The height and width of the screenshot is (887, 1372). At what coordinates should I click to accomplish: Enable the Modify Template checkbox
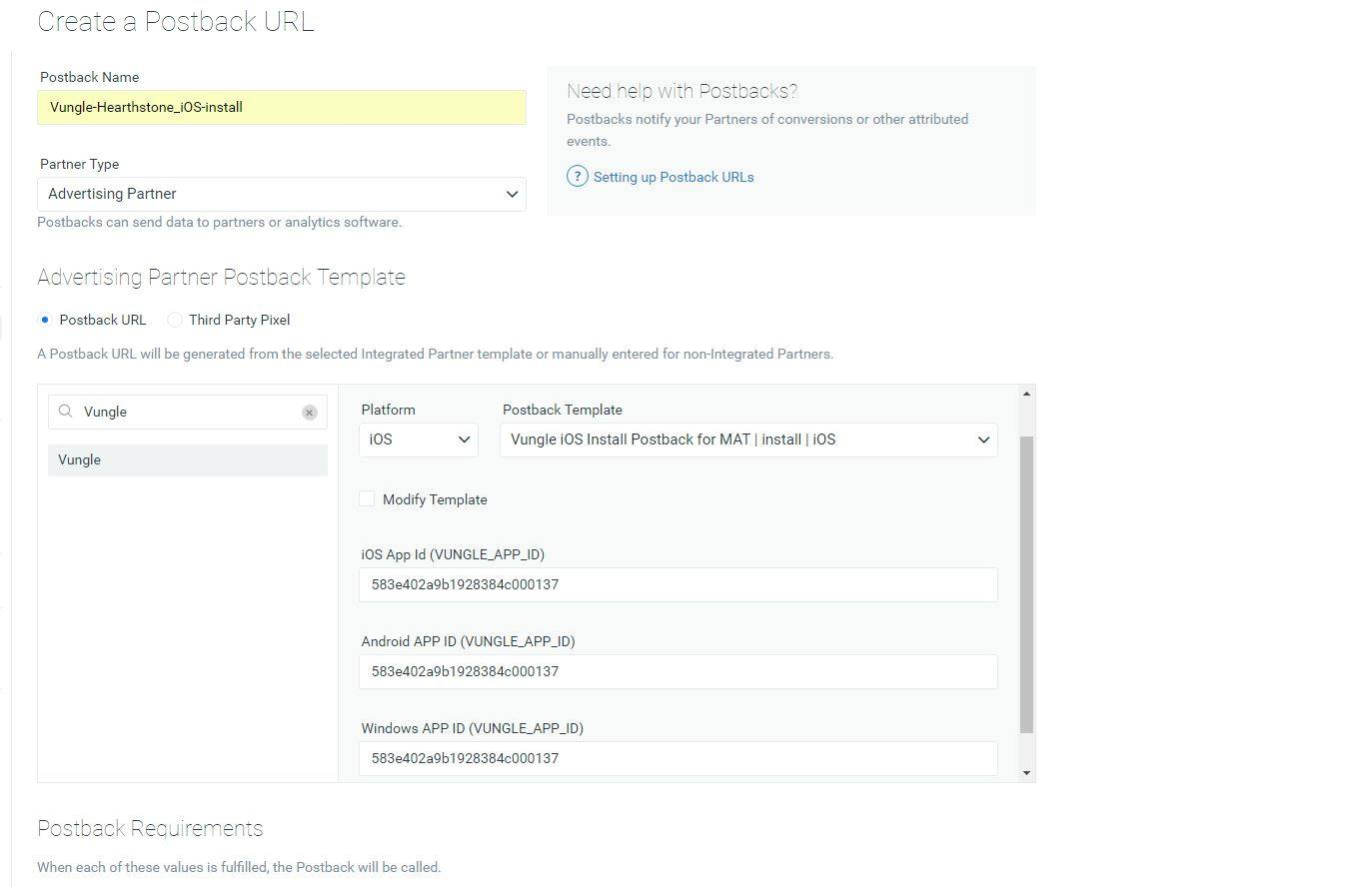coord(367,498)
